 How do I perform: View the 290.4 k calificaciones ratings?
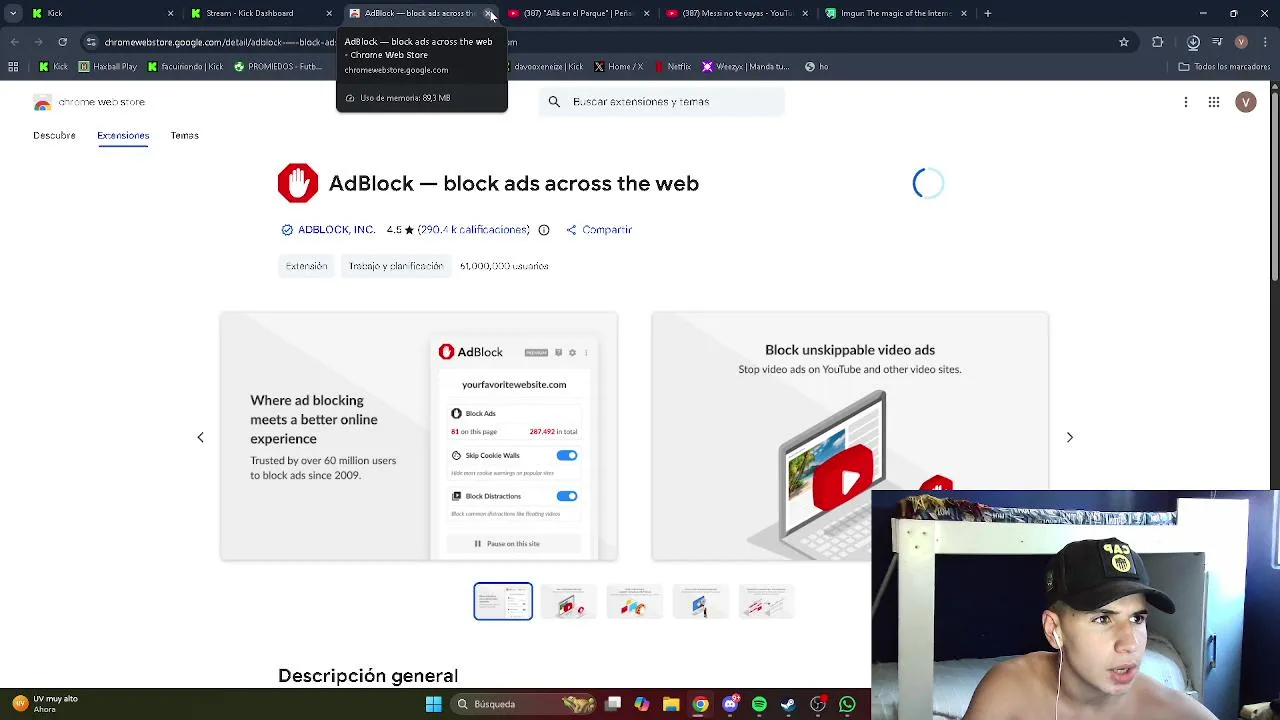click(474, 230)
